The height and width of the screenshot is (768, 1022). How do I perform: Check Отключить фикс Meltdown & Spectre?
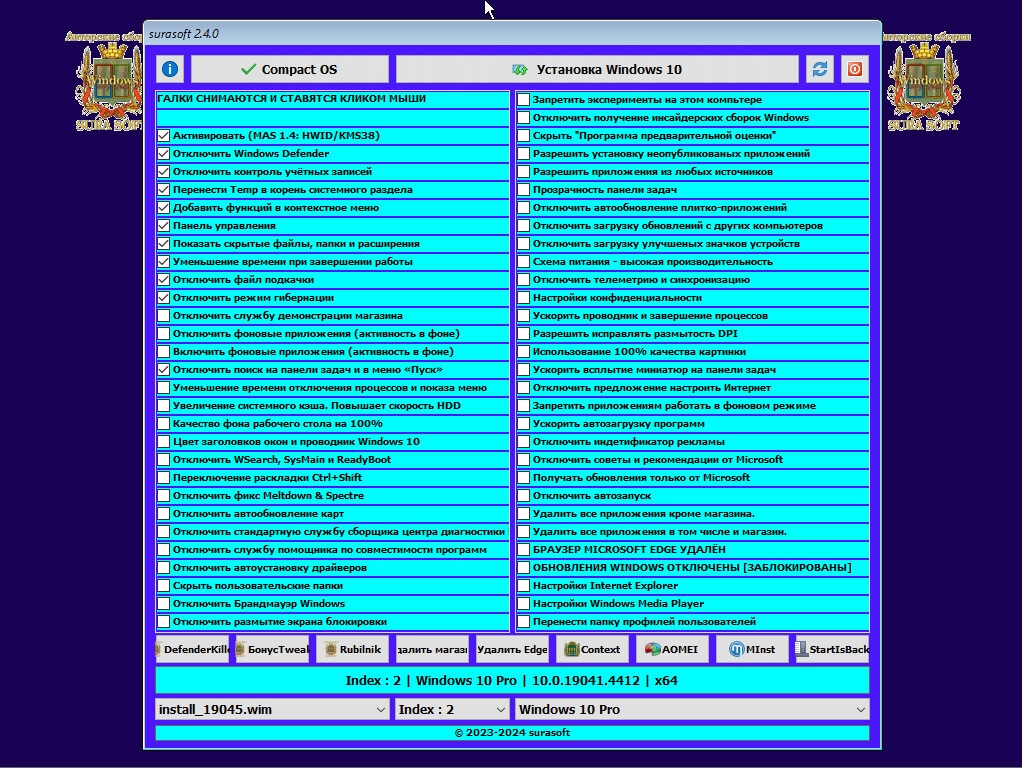pyautogui.click(x=164, y=495)
